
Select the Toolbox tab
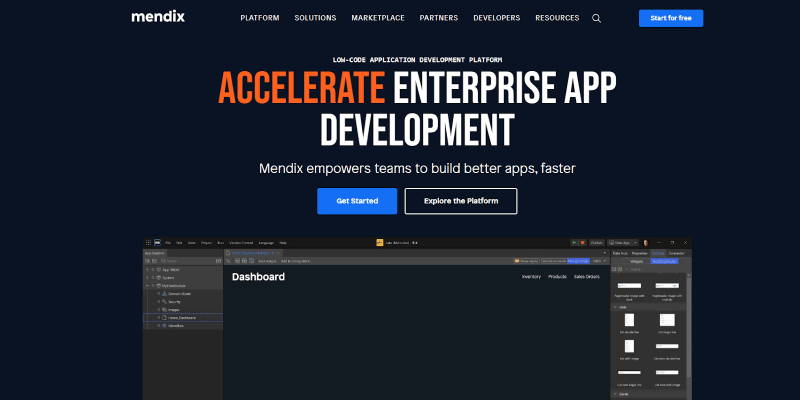(x=658, y=253)
